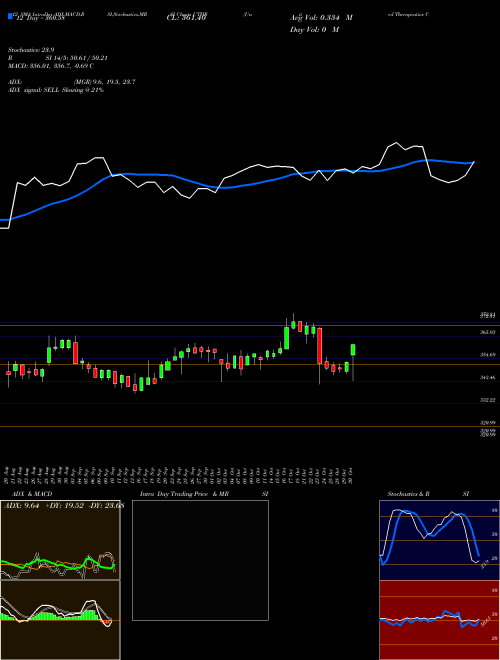Select the 'ADX signal: SELL Slowing @ 21%' text

56,90
